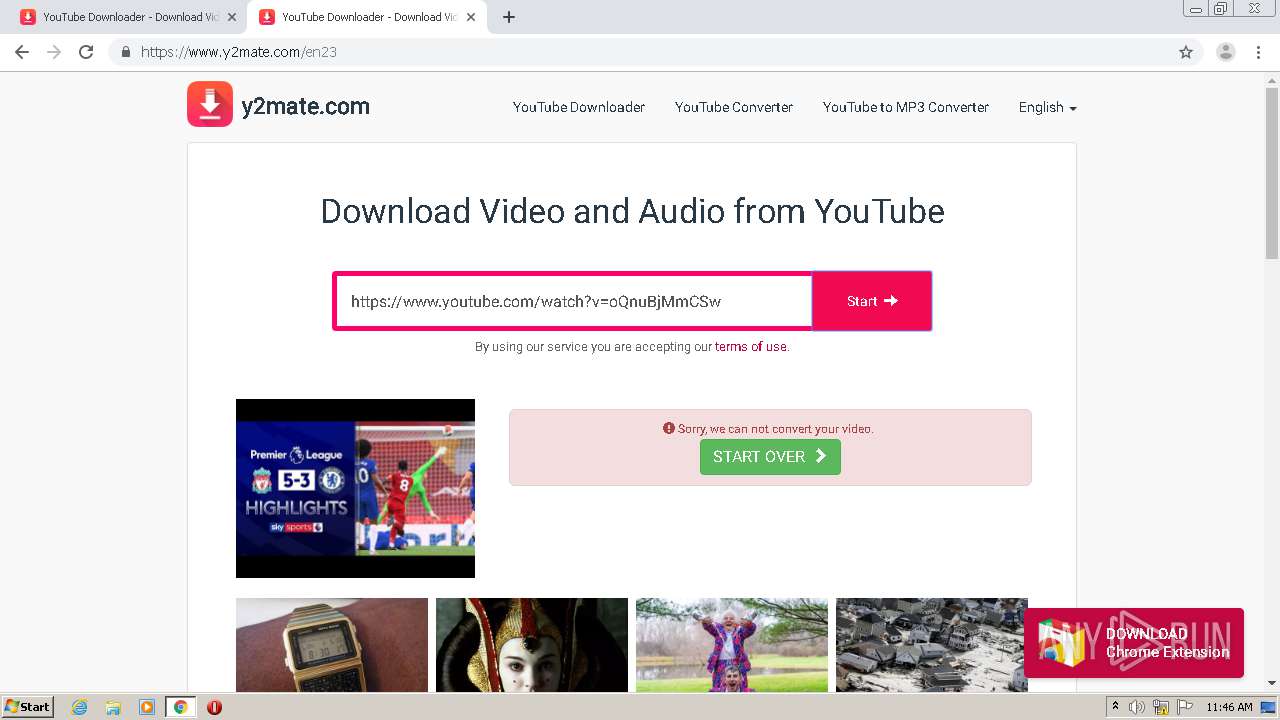Open the YouTube Downloader nav link
Image resolution: width=1280 pixels, height=720 pixels.
click(x=579, y=107)
